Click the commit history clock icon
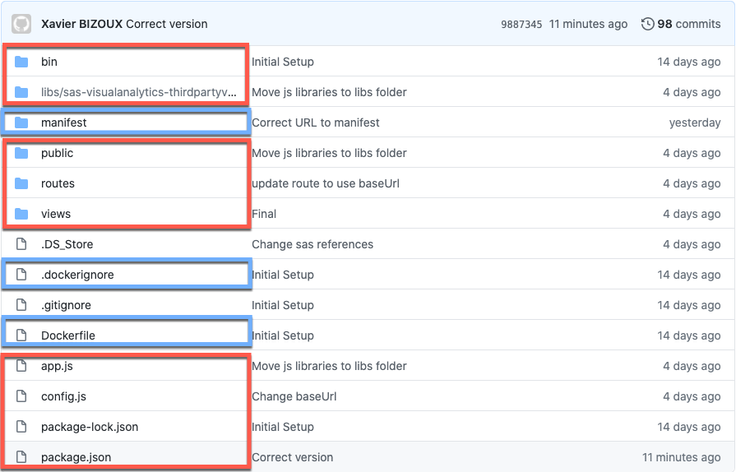This screenshot has height=472, width=736. point(647,24)
